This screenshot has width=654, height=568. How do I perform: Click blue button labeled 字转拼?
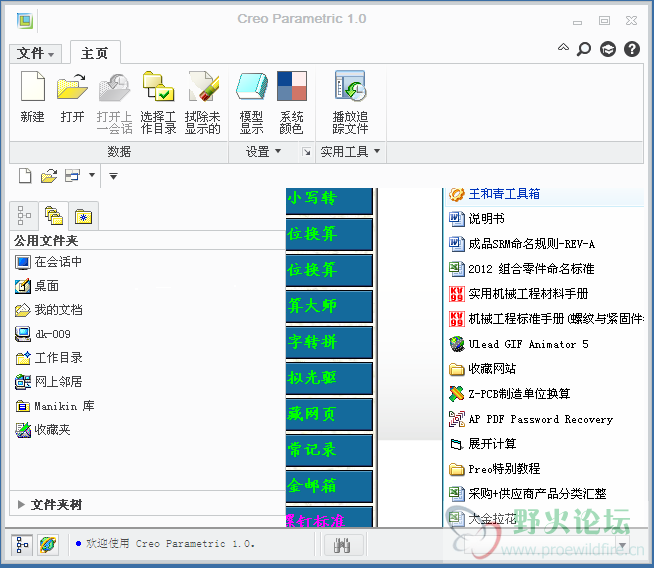[329, 342]
